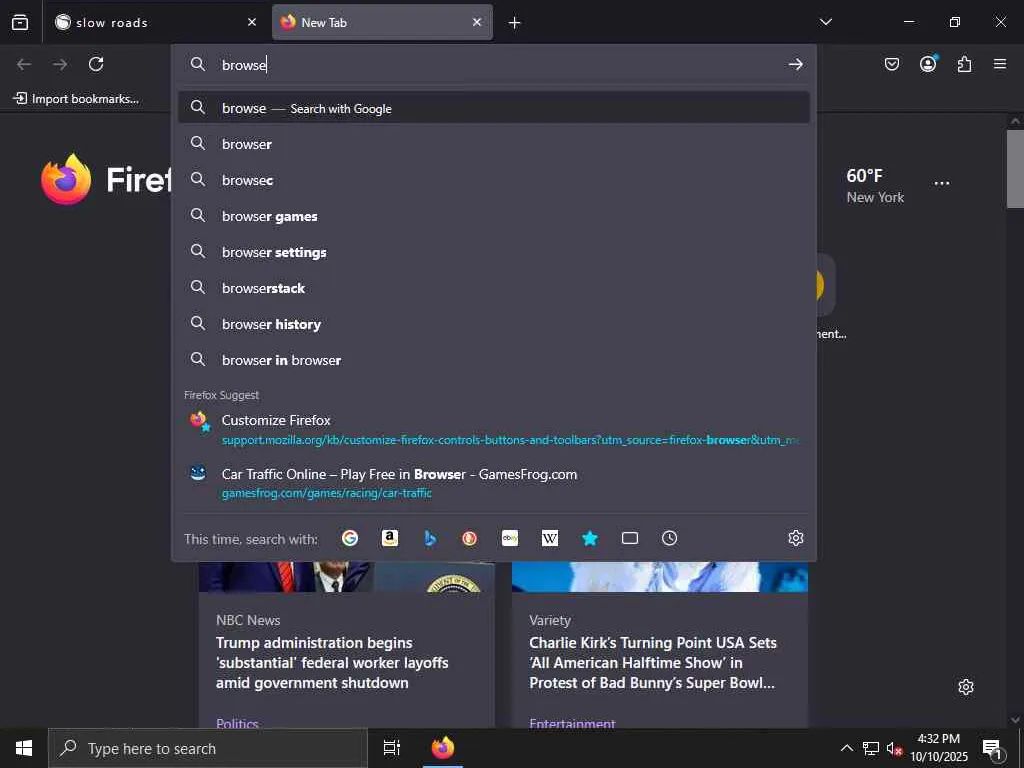The width and height of the screenshot is (1024, 768).
Task: Search open tabs with tab icon
Action: tap(630, 538)
